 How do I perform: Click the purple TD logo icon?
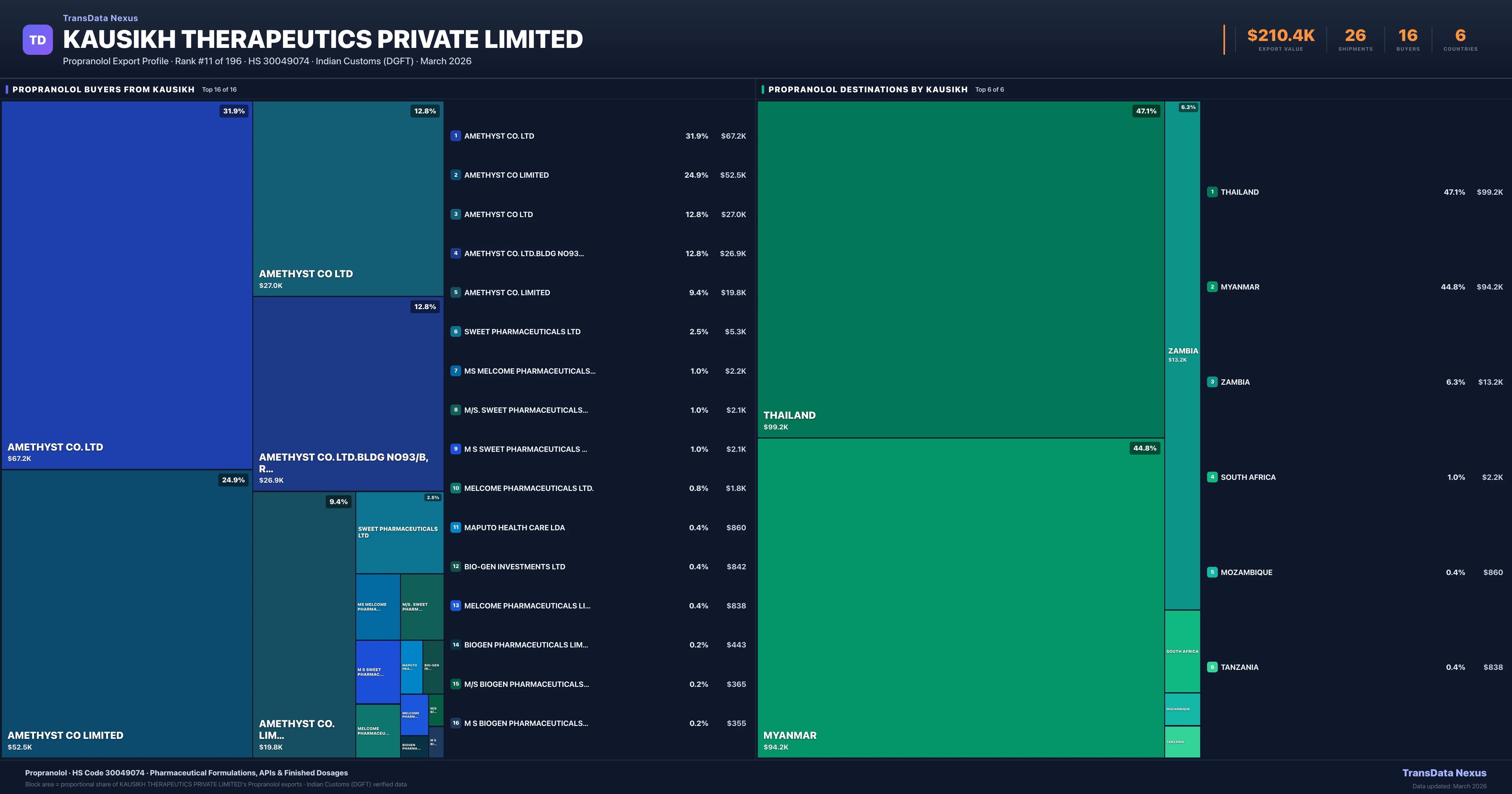(37, 40)
